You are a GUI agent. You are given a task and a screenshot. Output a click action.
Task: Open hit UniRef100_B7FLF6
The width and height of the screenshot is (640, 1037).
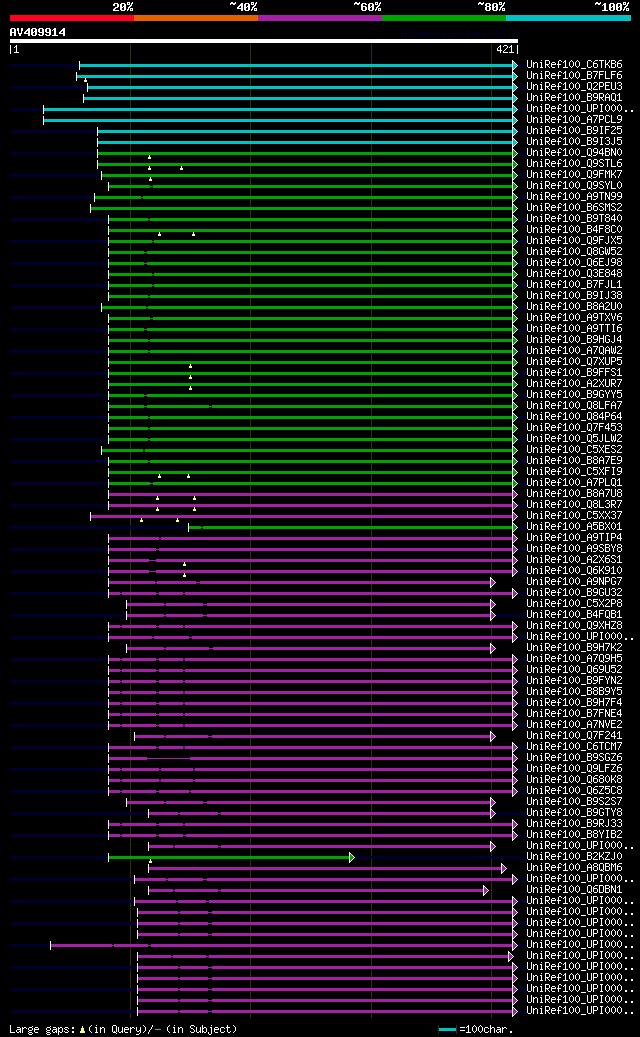point(574,75)
